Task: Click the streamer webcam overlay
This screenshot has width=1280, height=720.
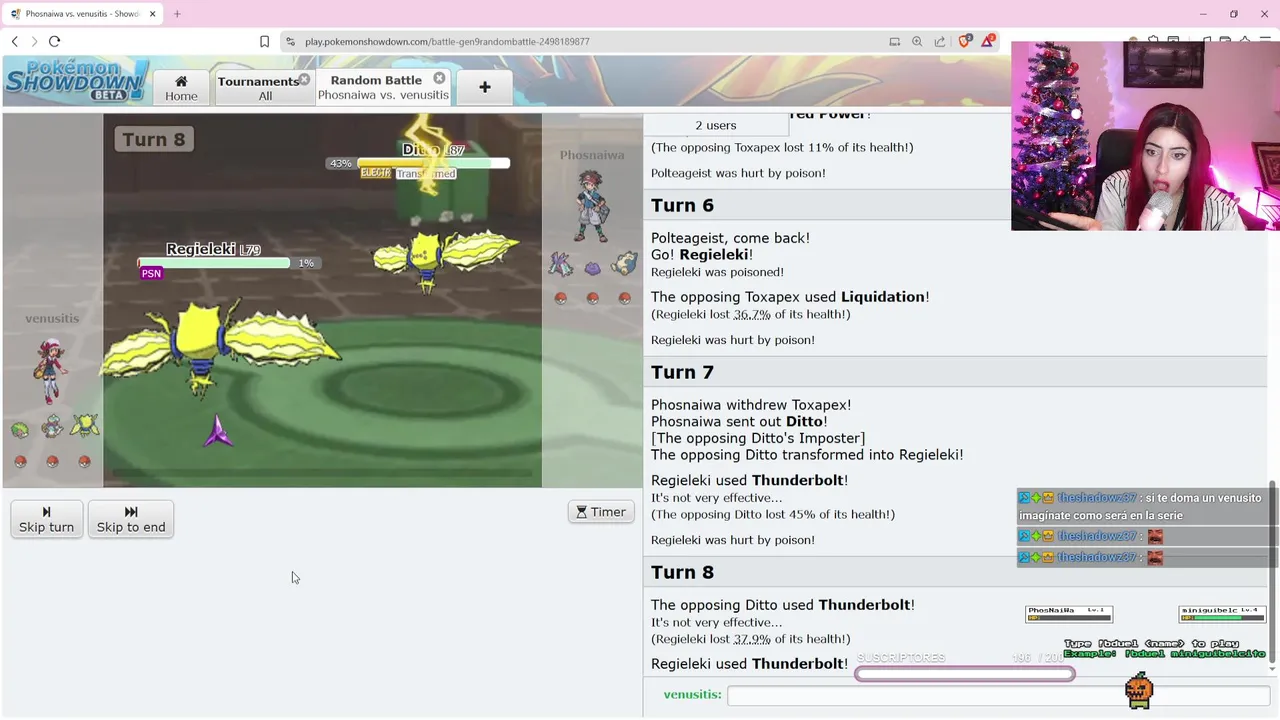Action: 1145,136
